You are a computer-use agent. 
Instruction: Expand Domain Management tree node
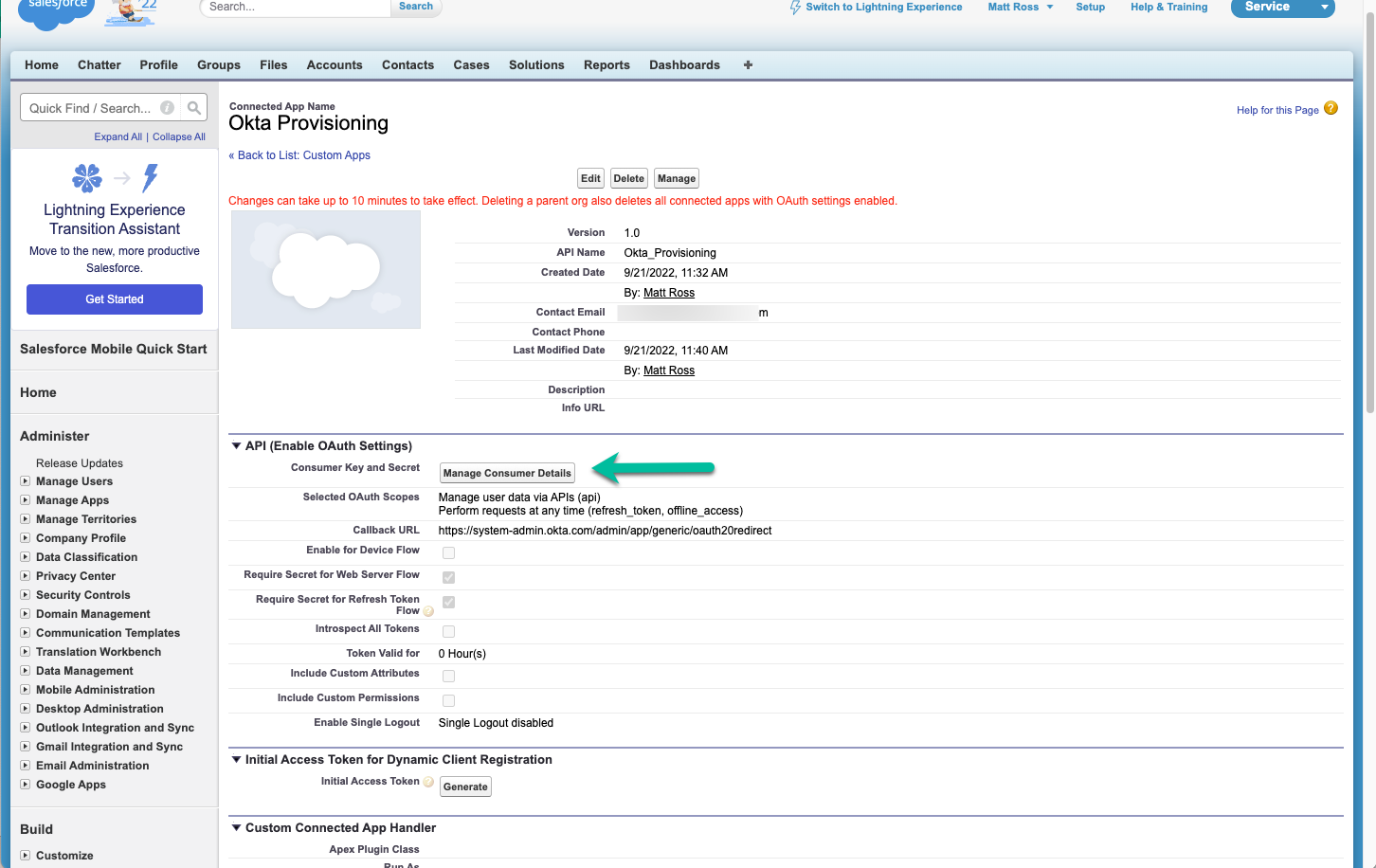tap(26, 614)
